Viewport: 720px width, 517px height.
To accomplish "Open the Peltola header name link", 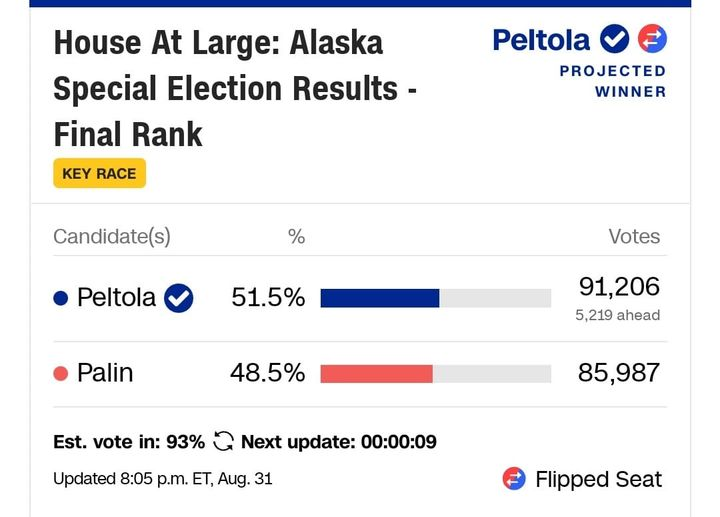I will [x=541, y=40].
